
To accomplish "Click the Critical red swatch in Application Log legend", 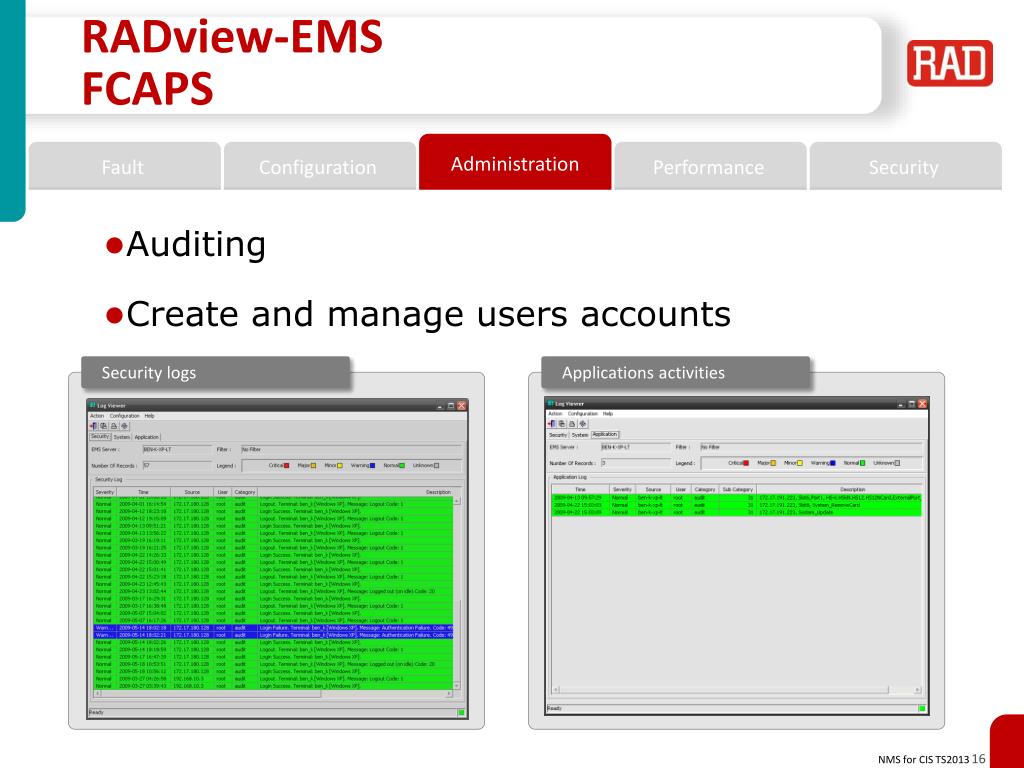I will [x=746, y=463].
